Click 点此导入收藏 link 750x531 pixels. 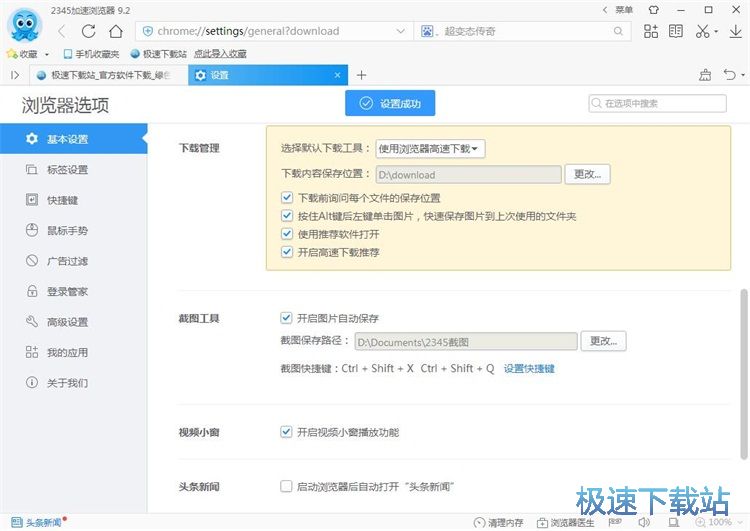(220, 54)
